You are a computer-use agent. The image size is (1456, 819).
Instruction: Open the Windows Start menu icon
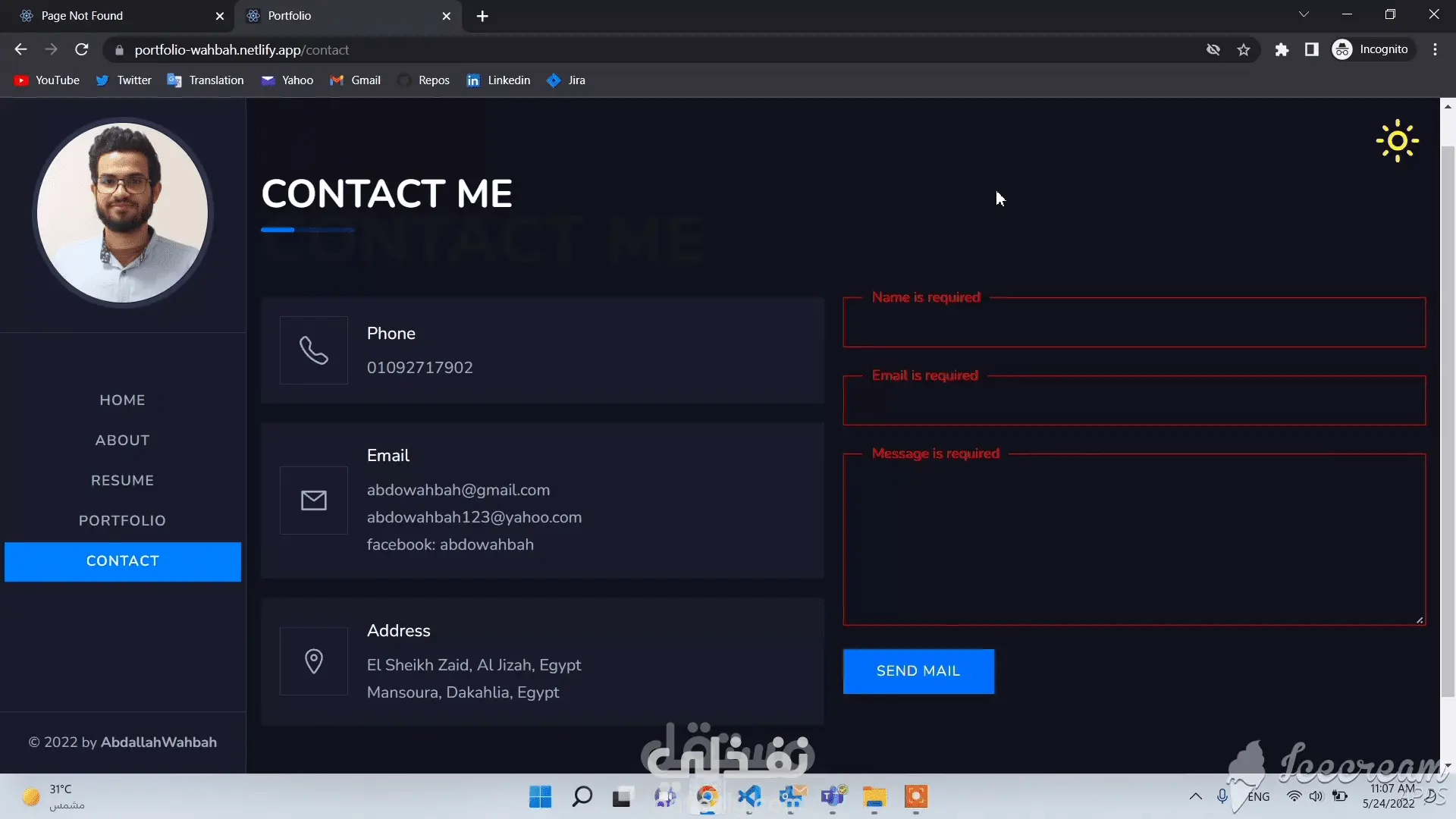coord(540,797)
